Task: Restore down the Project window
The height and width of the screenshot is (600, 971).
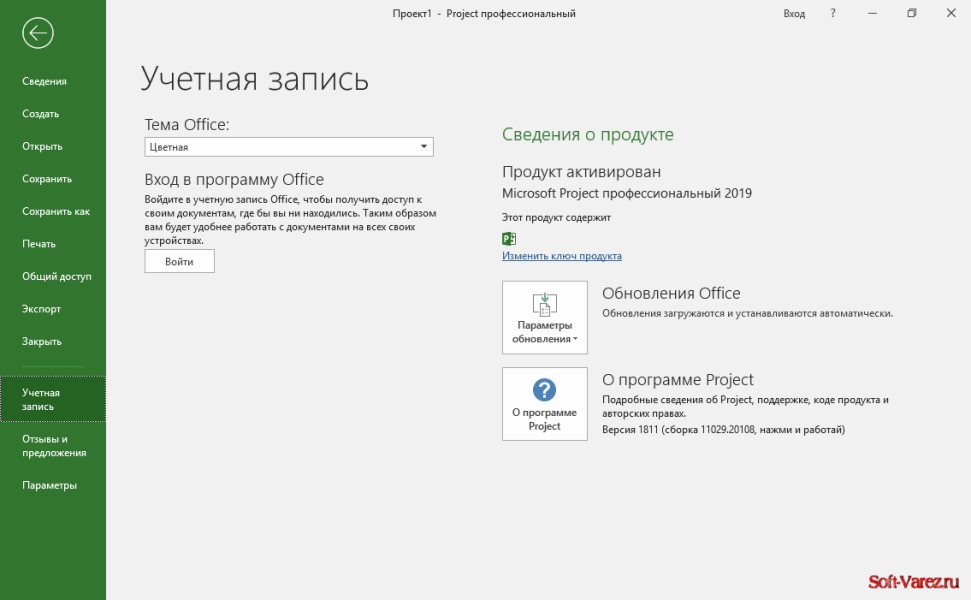Action: pyautogui.click(x=912, y=13)
